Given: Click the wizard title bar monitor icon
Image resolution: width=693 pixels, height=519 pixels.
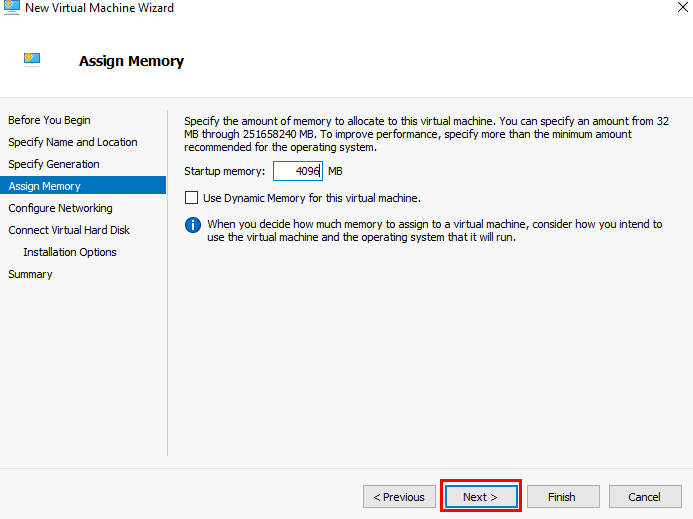Looking at the screenshot, I should click(11, 7).
